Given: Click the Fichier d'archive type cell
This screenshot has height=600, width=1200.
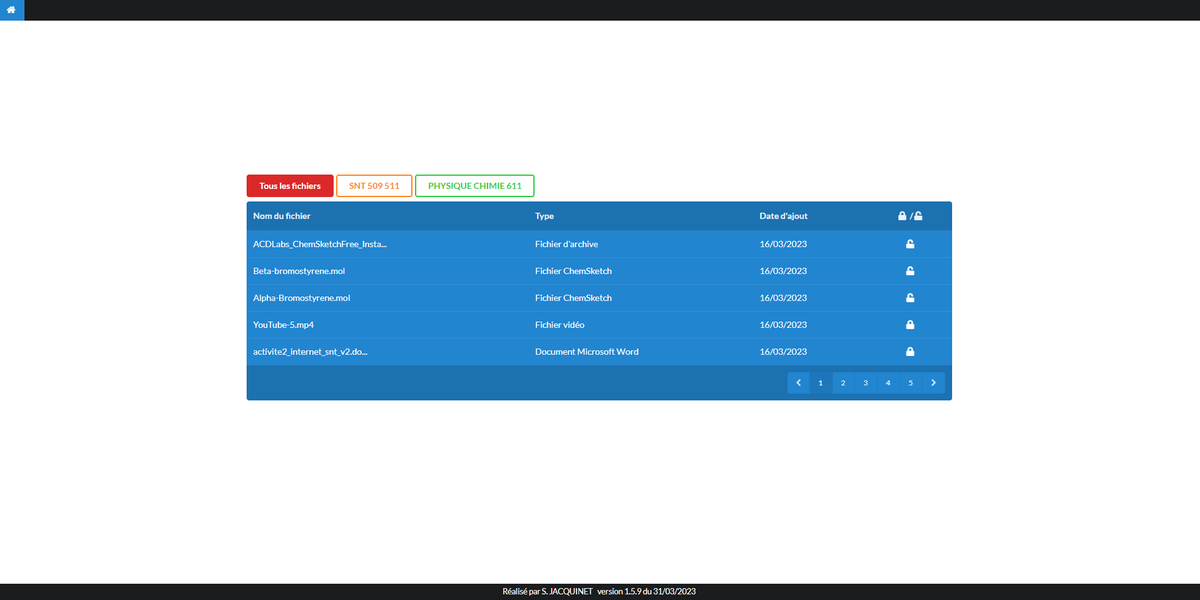Looking at the screenshot, I should (567, 244).
